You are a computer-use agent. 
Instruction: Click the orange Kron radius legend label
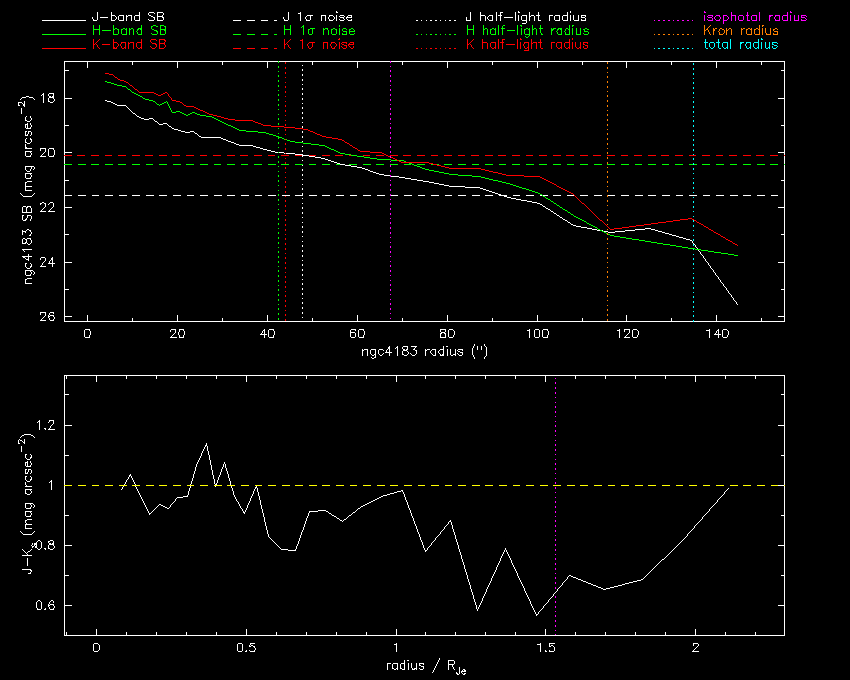point(741,32)
